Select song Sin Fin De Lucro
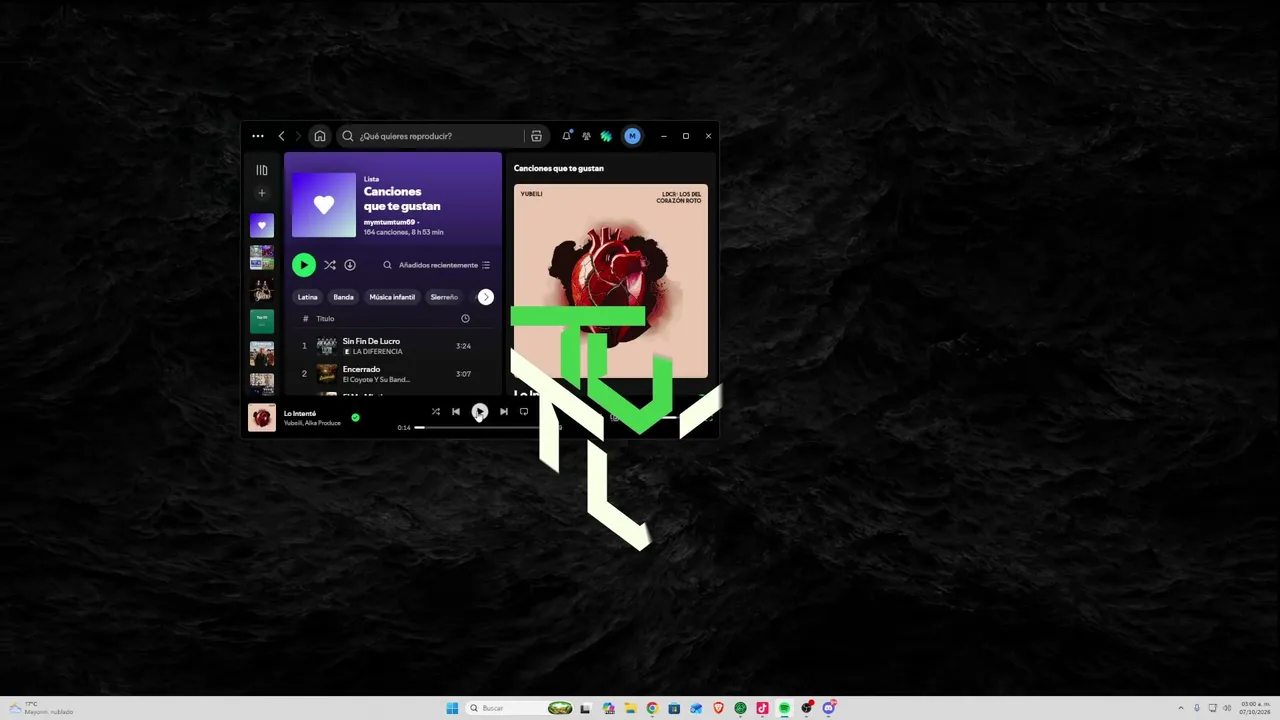 tap(371, 341)
